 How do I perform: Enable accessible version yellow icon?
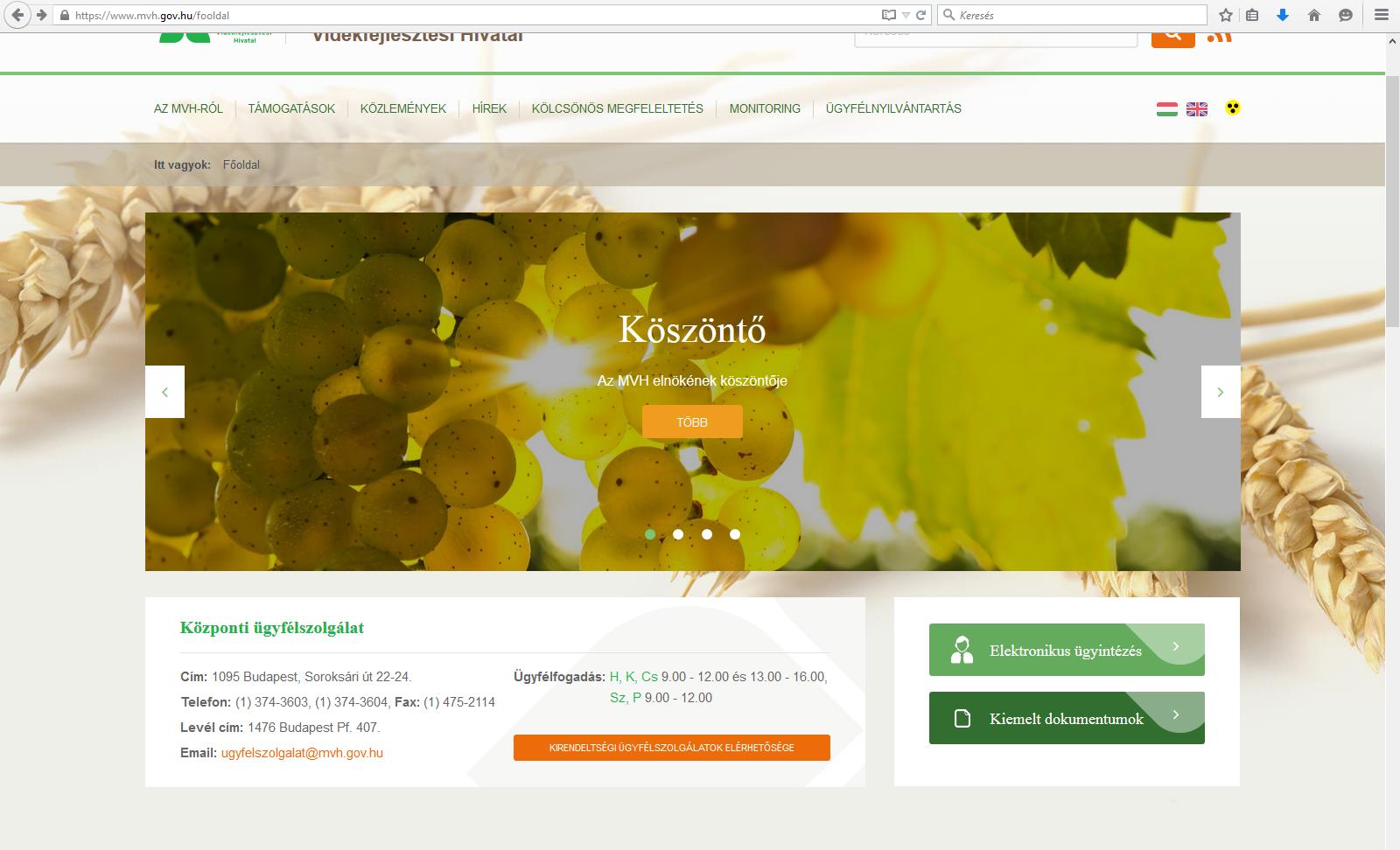(x=1233, y=108)
